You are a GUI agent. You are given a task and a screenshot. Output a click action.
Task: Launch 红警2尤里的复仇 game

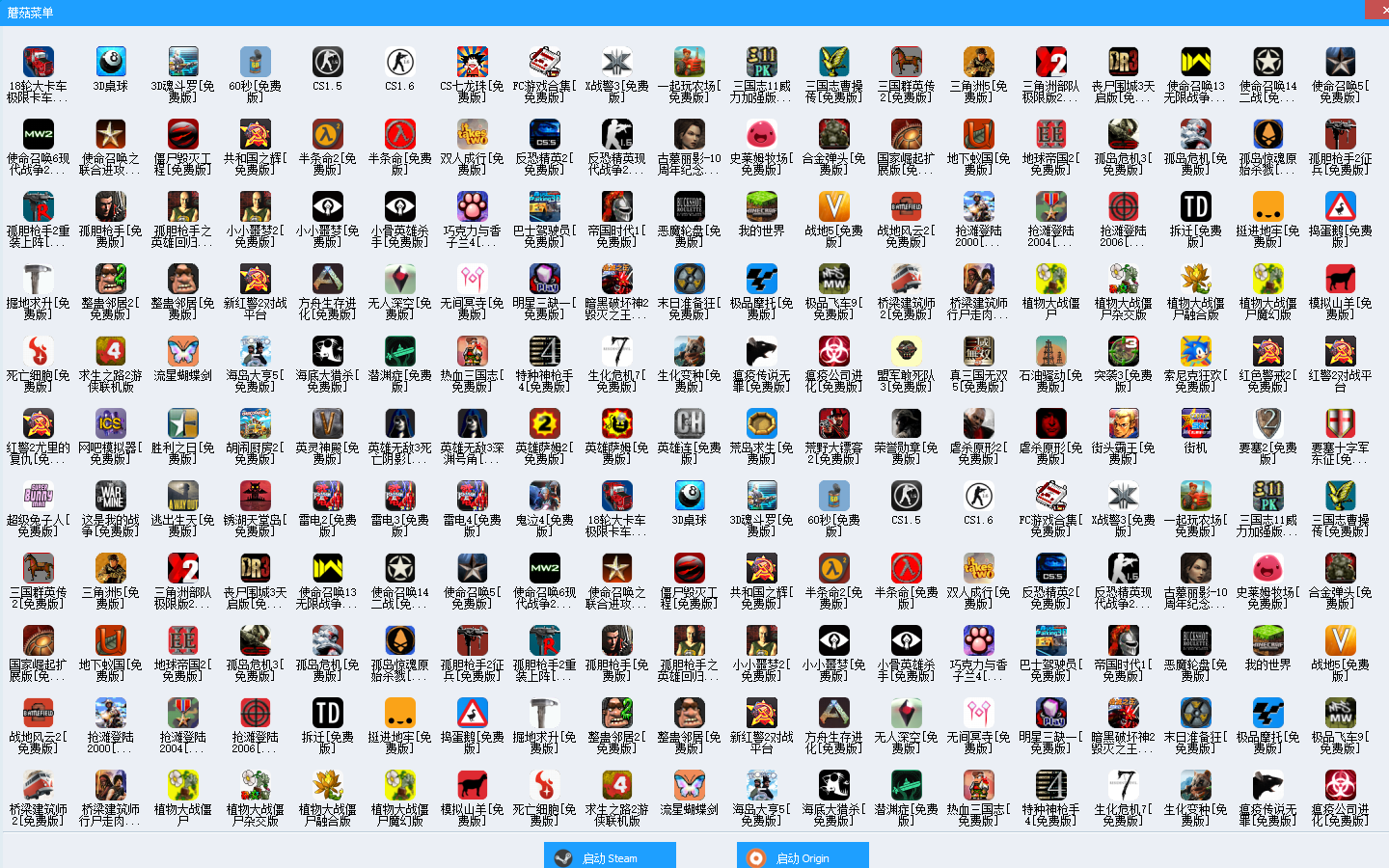tap(38, 424)
